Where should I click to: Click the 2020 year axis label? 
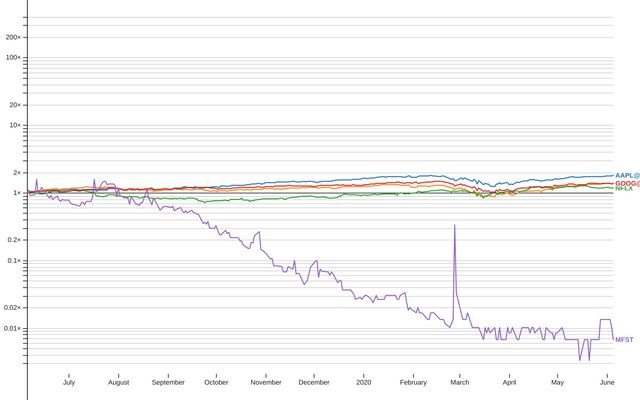tap(364, 382)
